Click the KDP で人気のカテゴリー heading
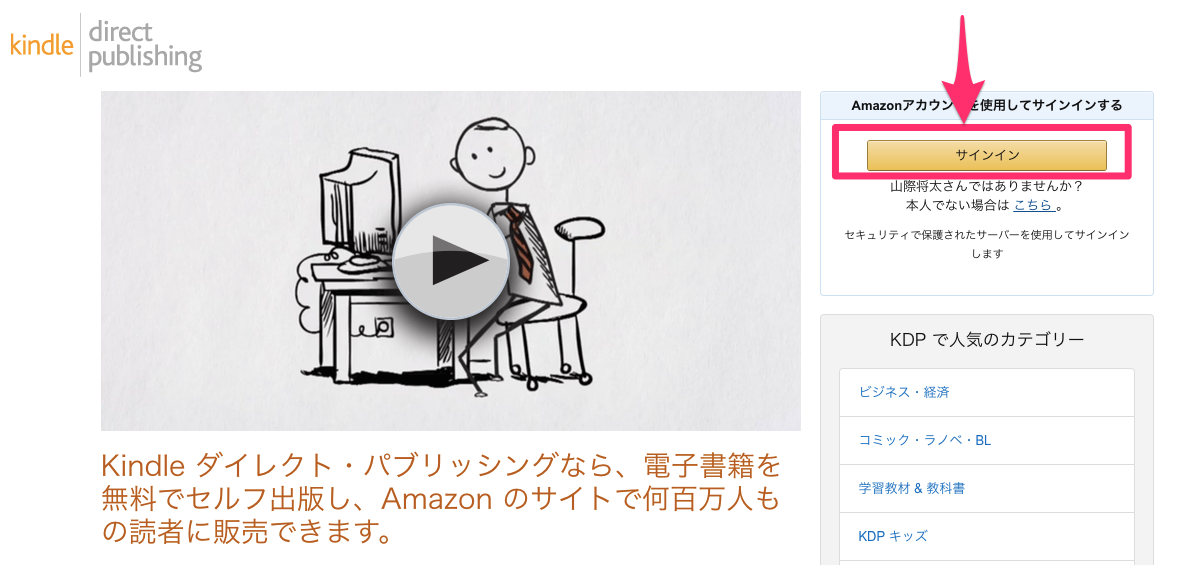This screenshot has width=1184, height=565. click(x=987, y=340)
